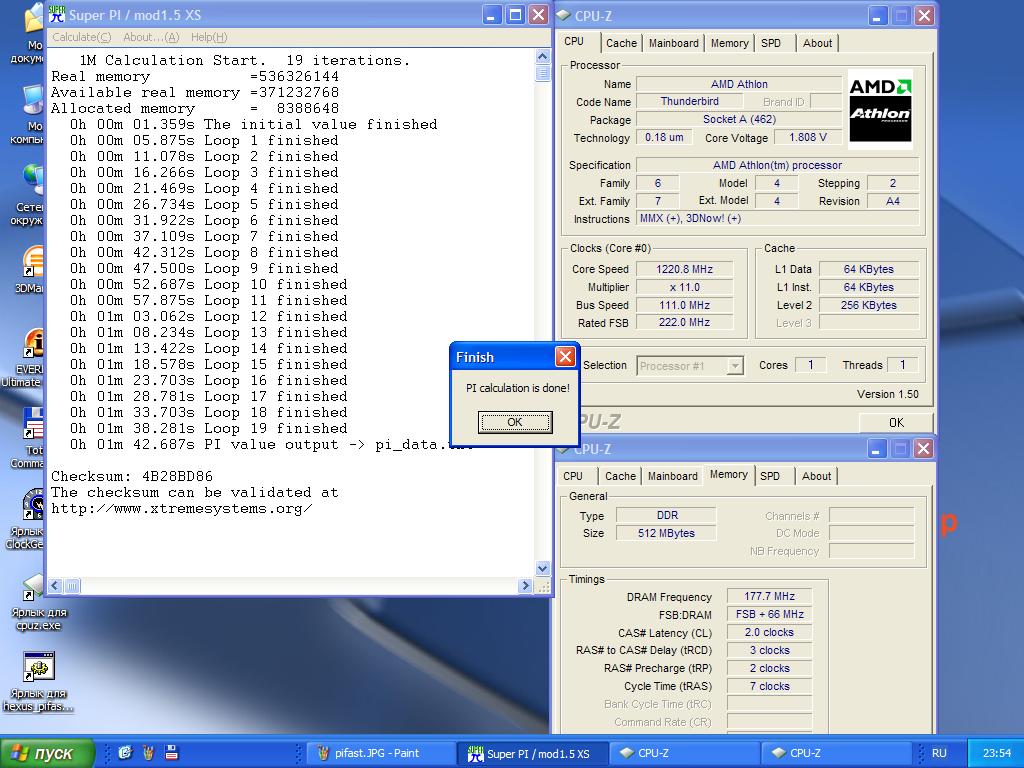
Task: Switch to Cache tab in upper CPU-Z
Action: pyautogui.click(x=621, y=43)
